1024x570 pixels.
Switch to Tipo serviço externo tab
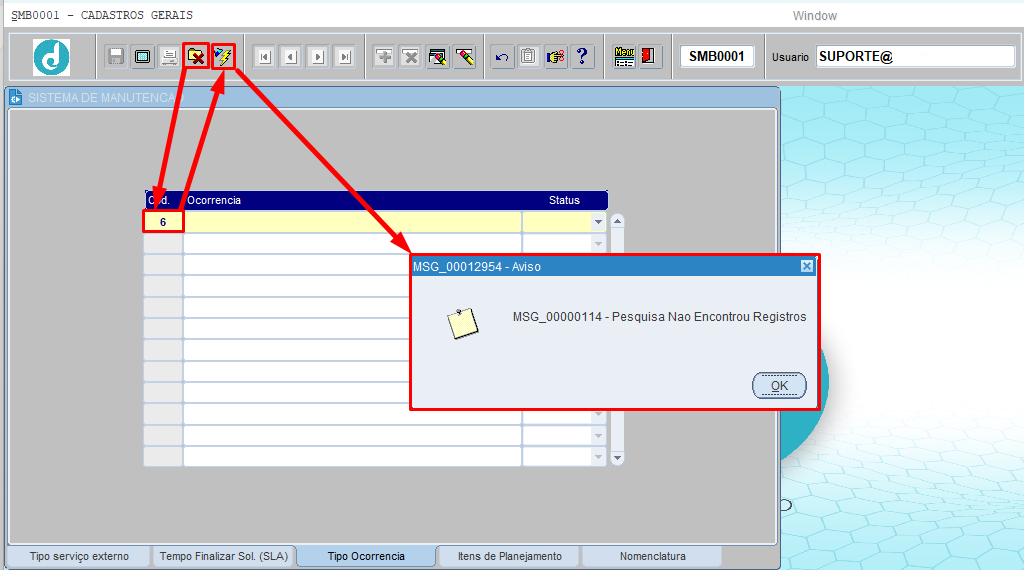79,556
